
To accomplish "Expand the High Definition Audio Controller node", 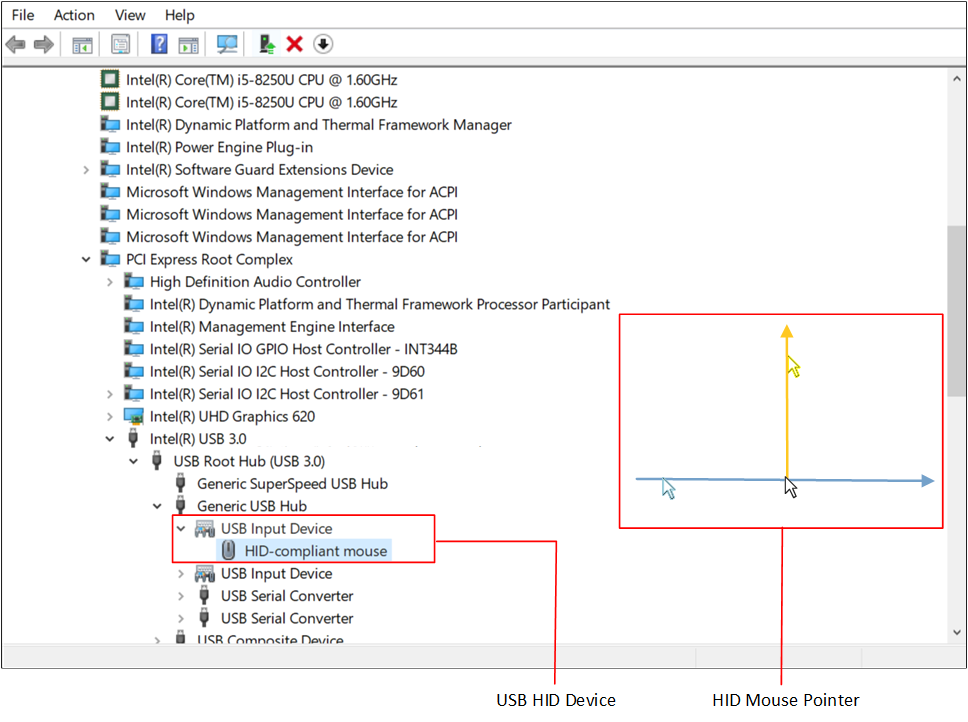I will (x=110, y=282).
